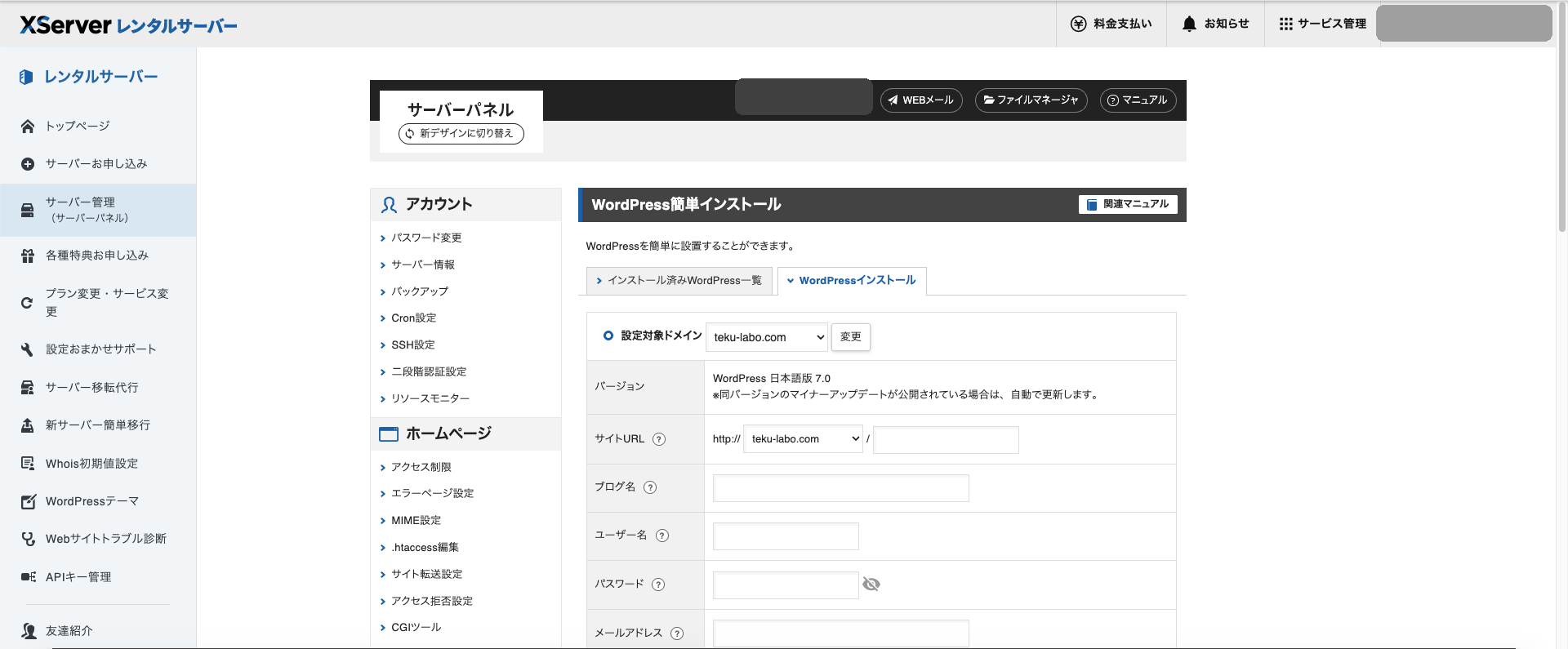Screen dimensions: 1568x649
Task: Select the WordPressインストール tab
Action: (852, 281)
